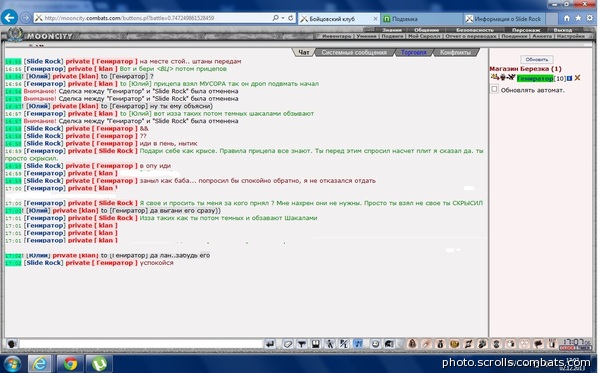
Task: Click the send message arrow icon
Action: click(x=270, y=344)
